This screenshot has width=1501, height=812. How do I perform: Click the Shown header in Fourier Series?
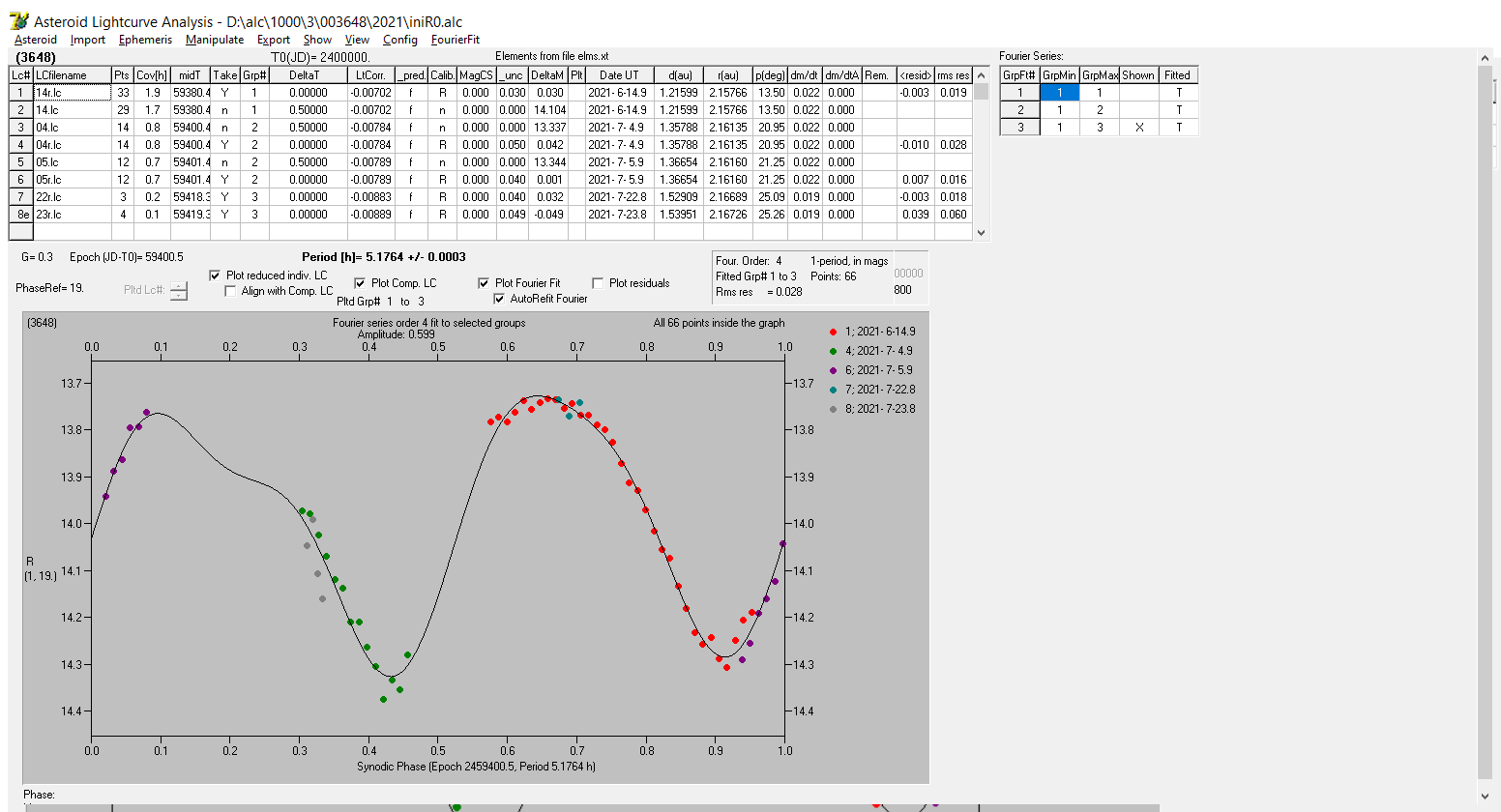point(1138,75)
